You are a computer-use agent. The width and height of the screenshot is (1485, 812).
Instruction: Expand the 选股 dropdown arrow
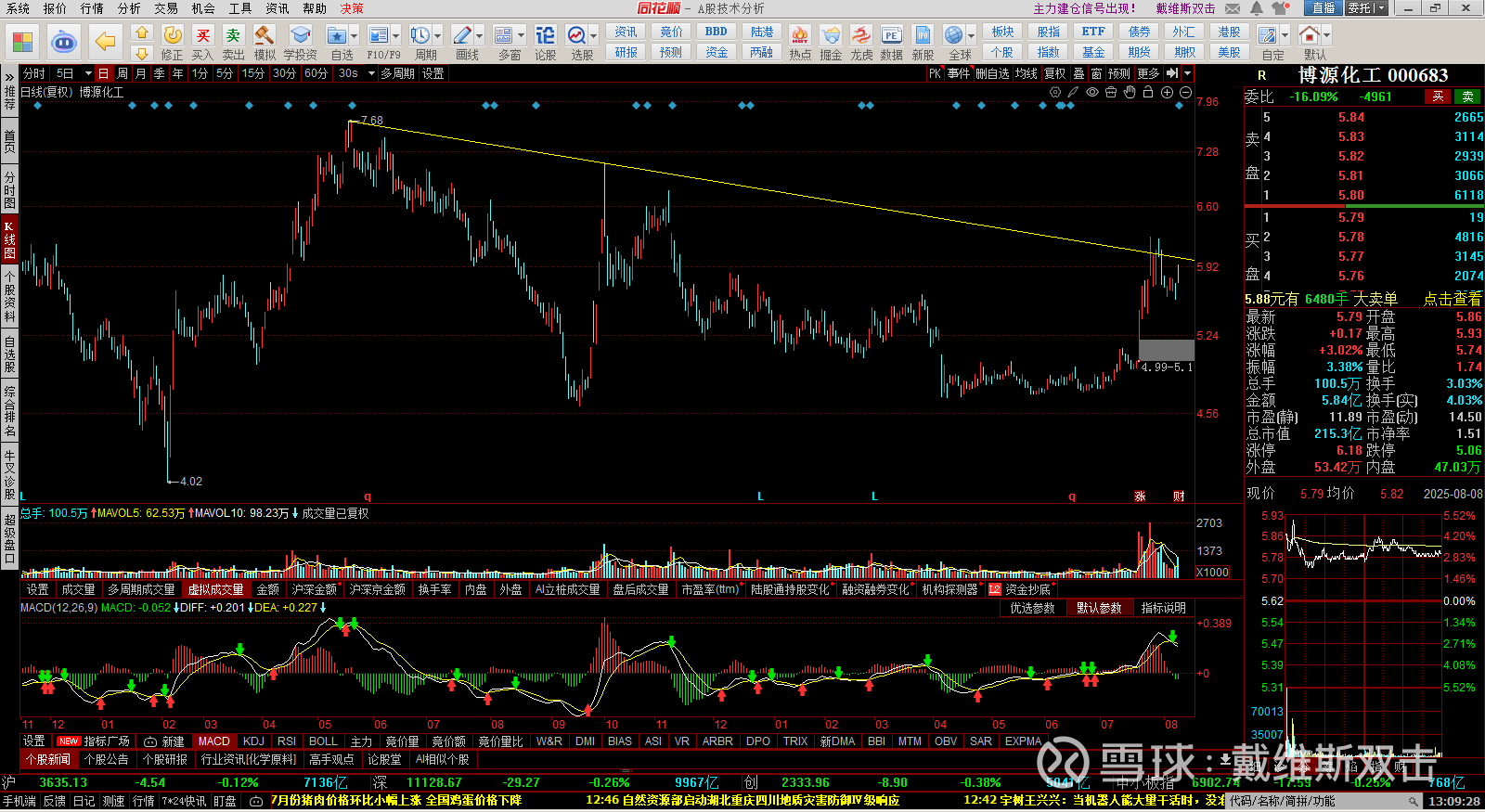(x=594, y=36)
